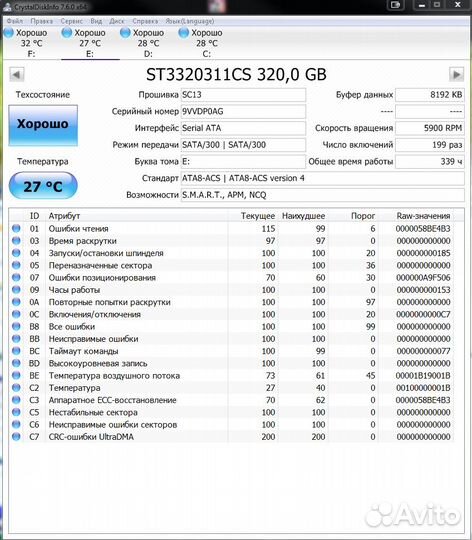Go to previous disk with left arrow
This screenshot has width=472, height=540.
click(x=17, y=74)
